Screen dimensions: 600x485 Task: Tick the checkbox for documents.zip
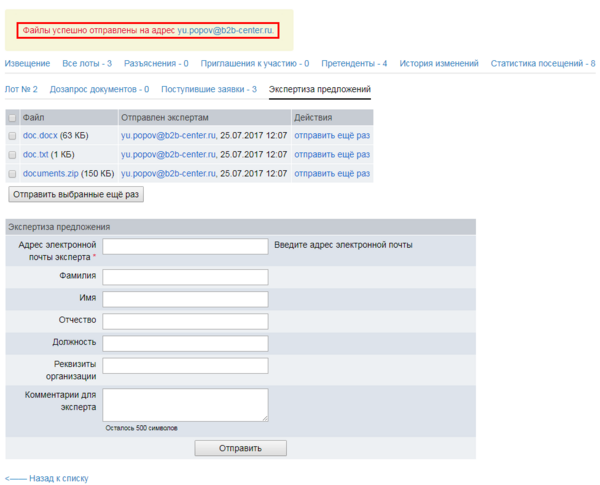12,174
